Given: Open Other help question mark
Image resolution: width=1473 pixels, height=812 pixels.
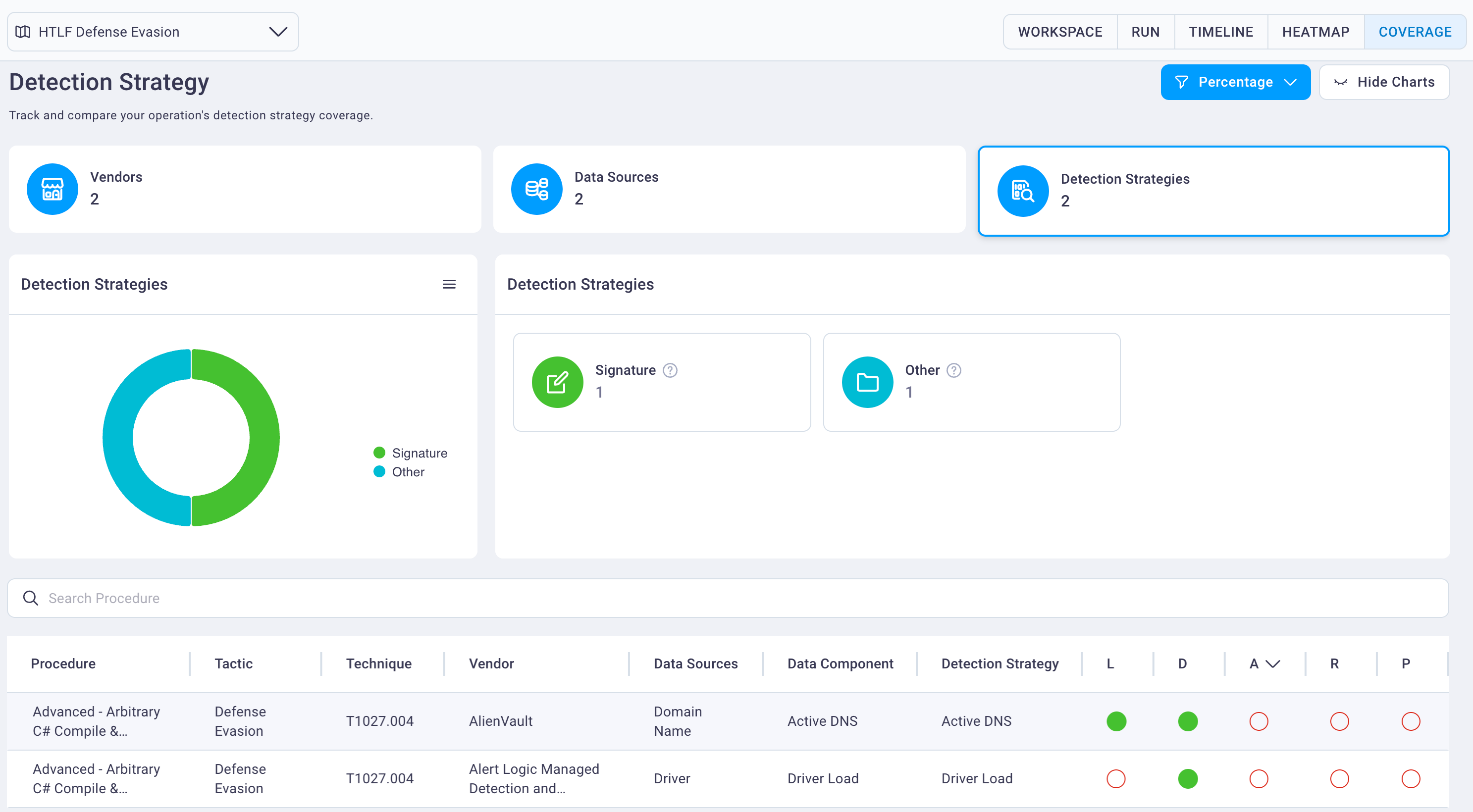Looking at the screenshot, I should 953,370.
